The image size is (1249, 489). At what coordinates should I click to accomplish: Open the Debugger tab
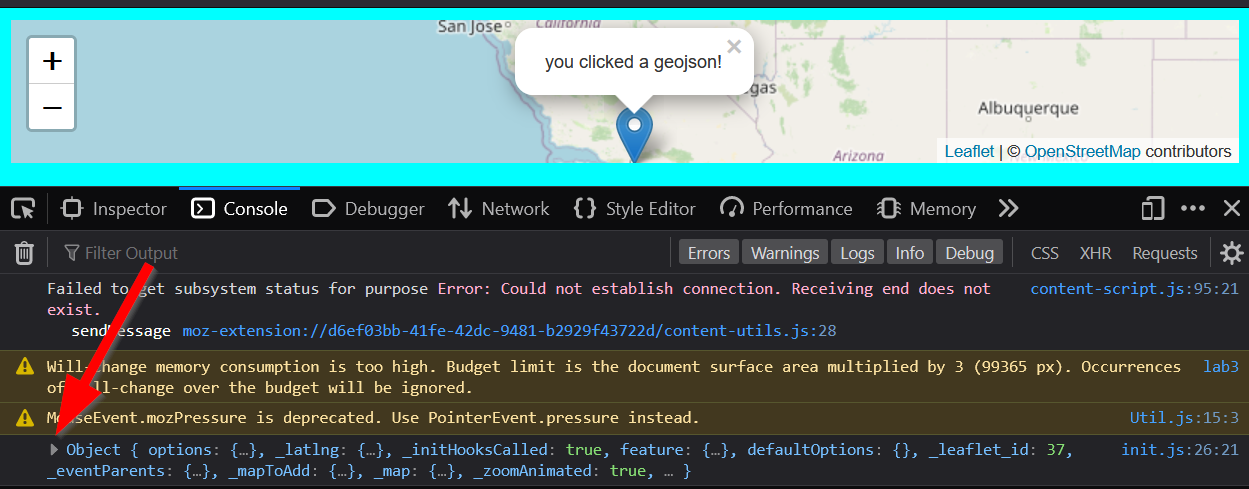(368, 209)
